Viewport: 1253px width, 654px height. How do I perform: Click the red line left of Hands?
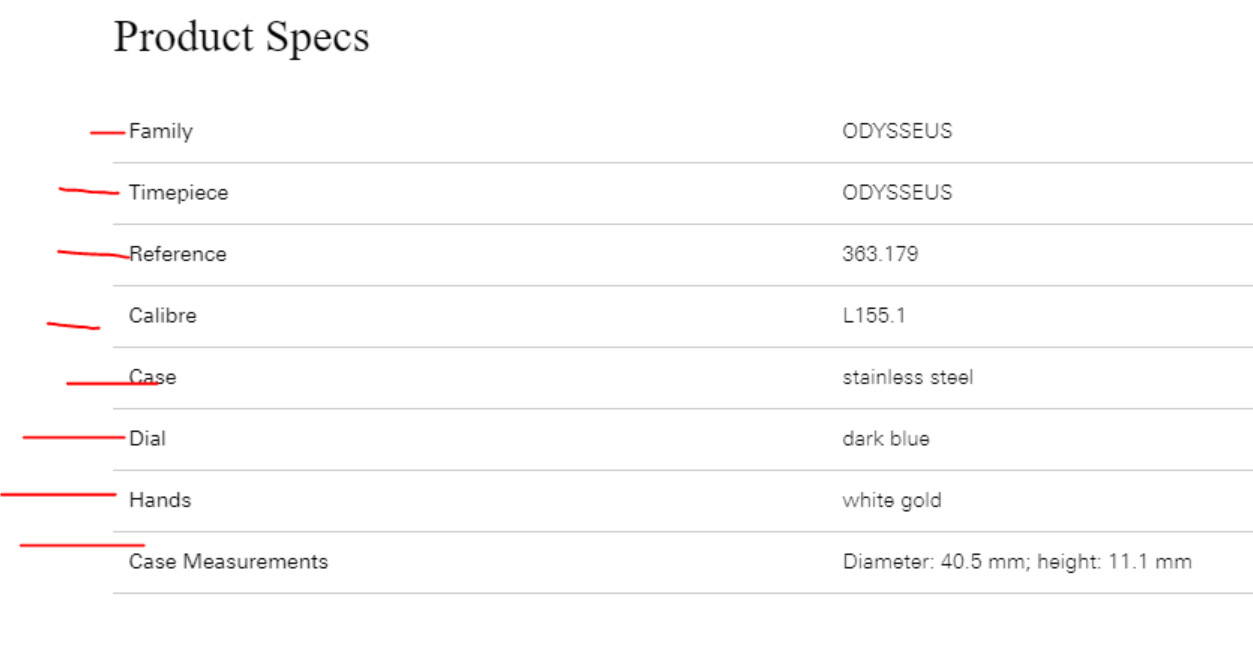(59, 494)
